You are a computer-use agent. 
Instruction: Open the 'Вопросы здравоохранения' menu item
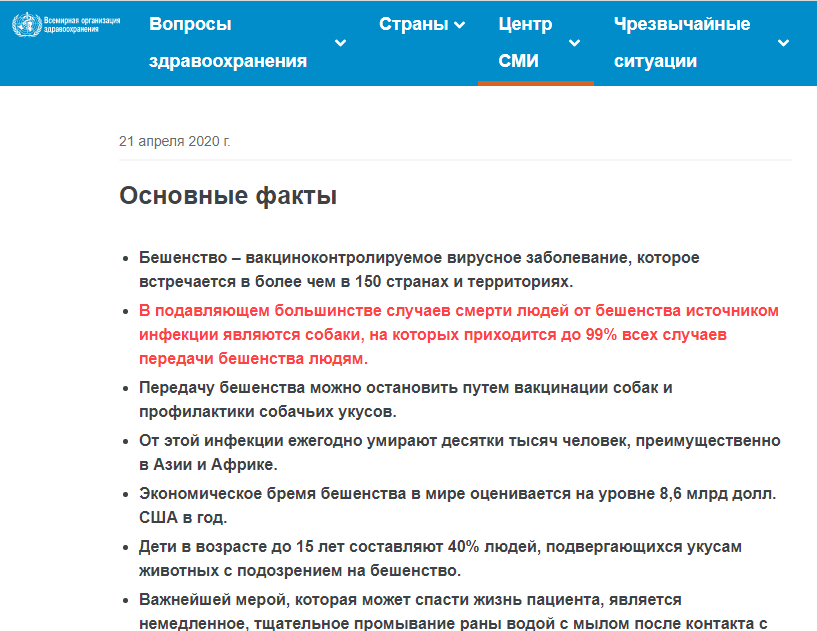tap(228, 43)
